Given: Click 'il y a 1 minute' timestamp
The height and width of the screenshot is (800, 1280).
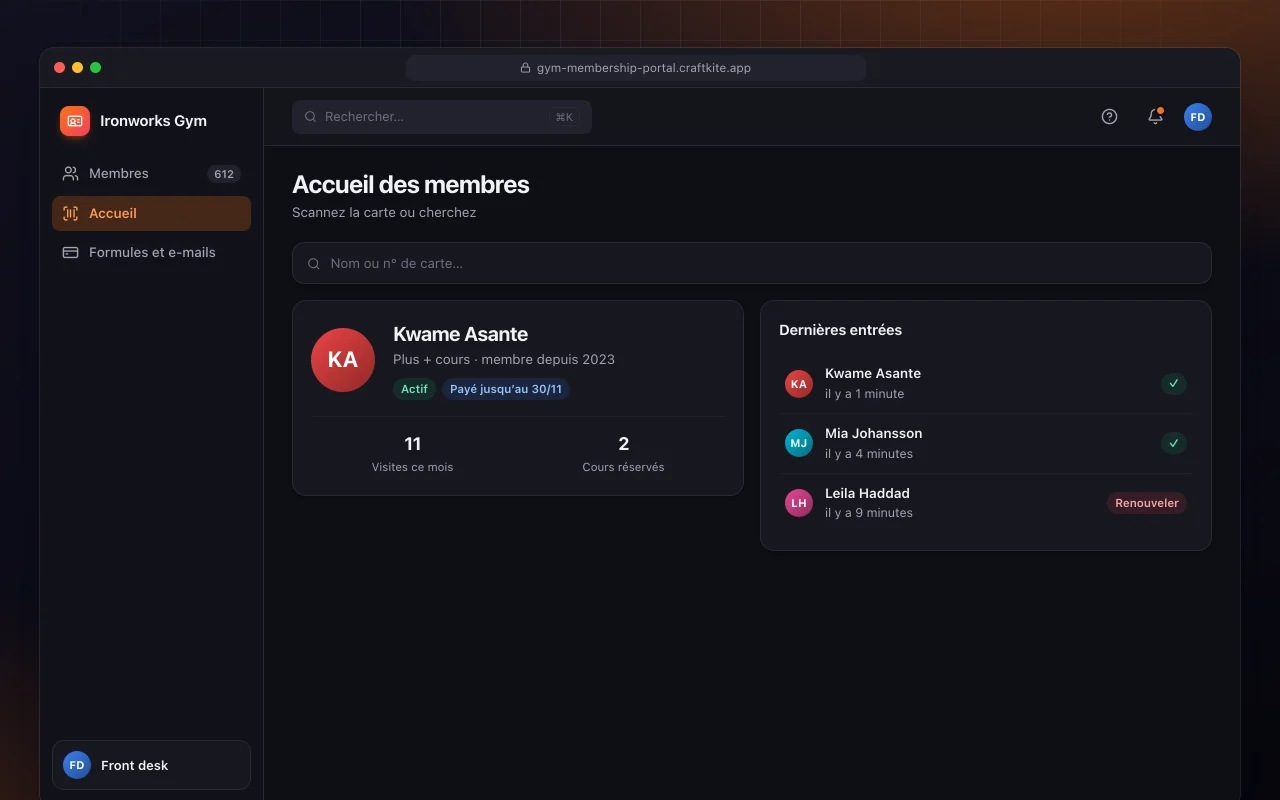Looking at the screenshot, I should pos(864,394).
